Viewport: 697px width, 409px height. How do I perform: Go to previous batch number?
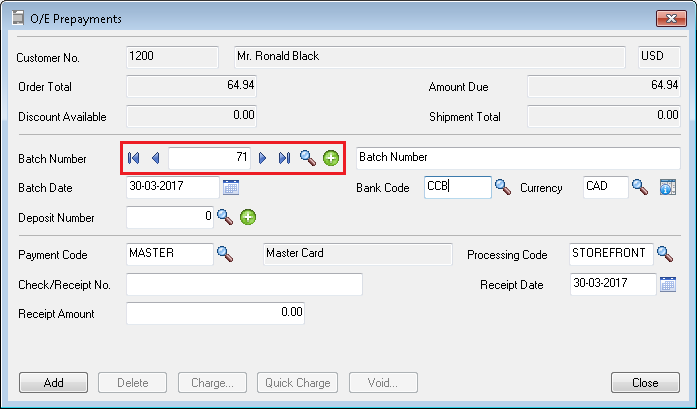pyautogui.click(x=155, y=158)
